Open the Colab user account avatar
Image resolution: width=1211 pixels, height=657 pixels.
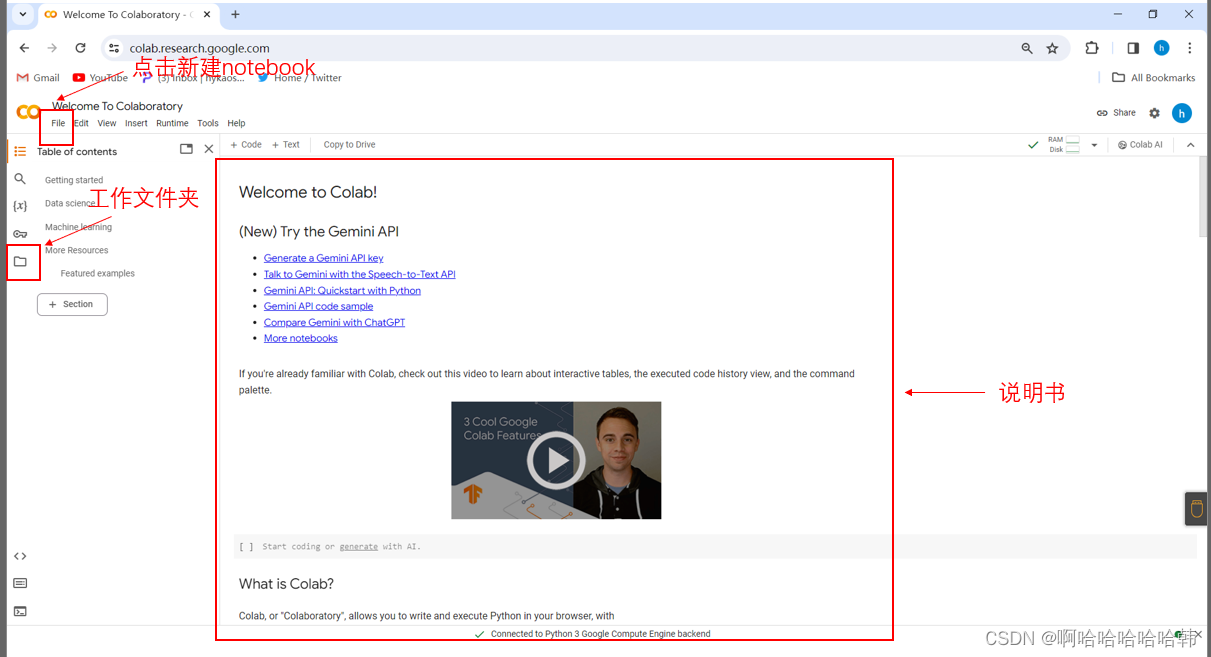click(x=1182, y=113)
